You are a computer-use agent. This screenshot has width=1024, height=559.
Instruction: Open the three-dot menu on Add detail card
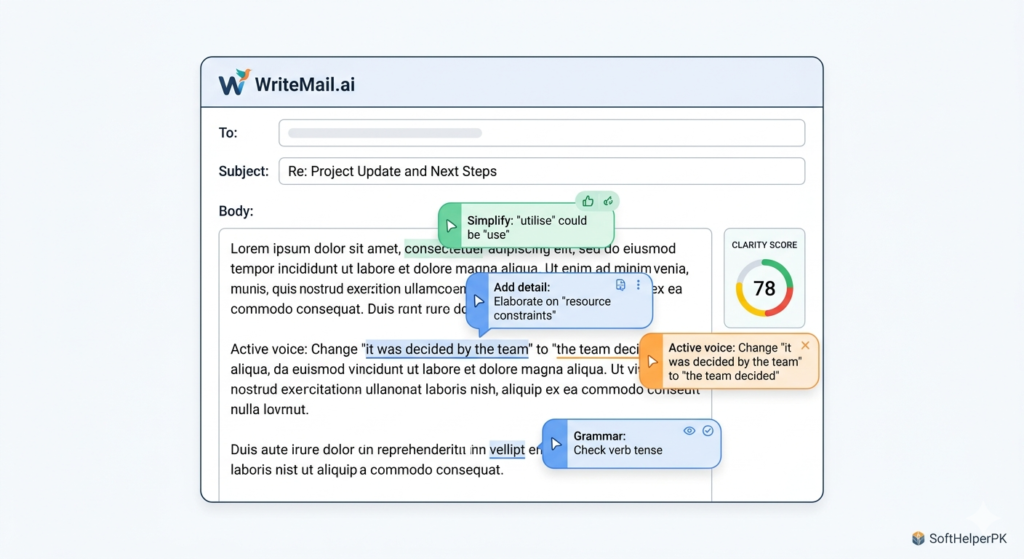pos(638,285)
